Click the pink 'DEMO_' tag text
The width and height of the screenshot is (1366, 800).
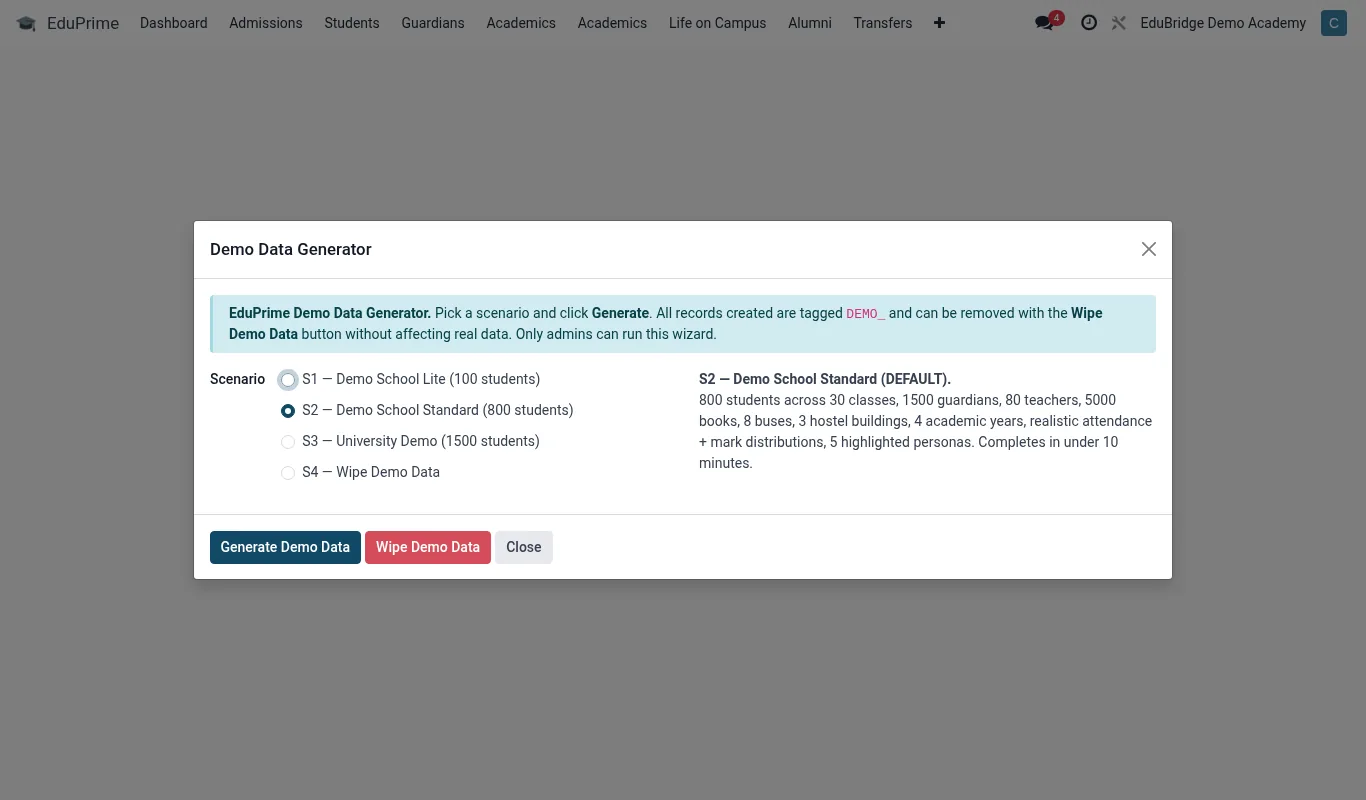pyautogui.click(x=866, y=313)
